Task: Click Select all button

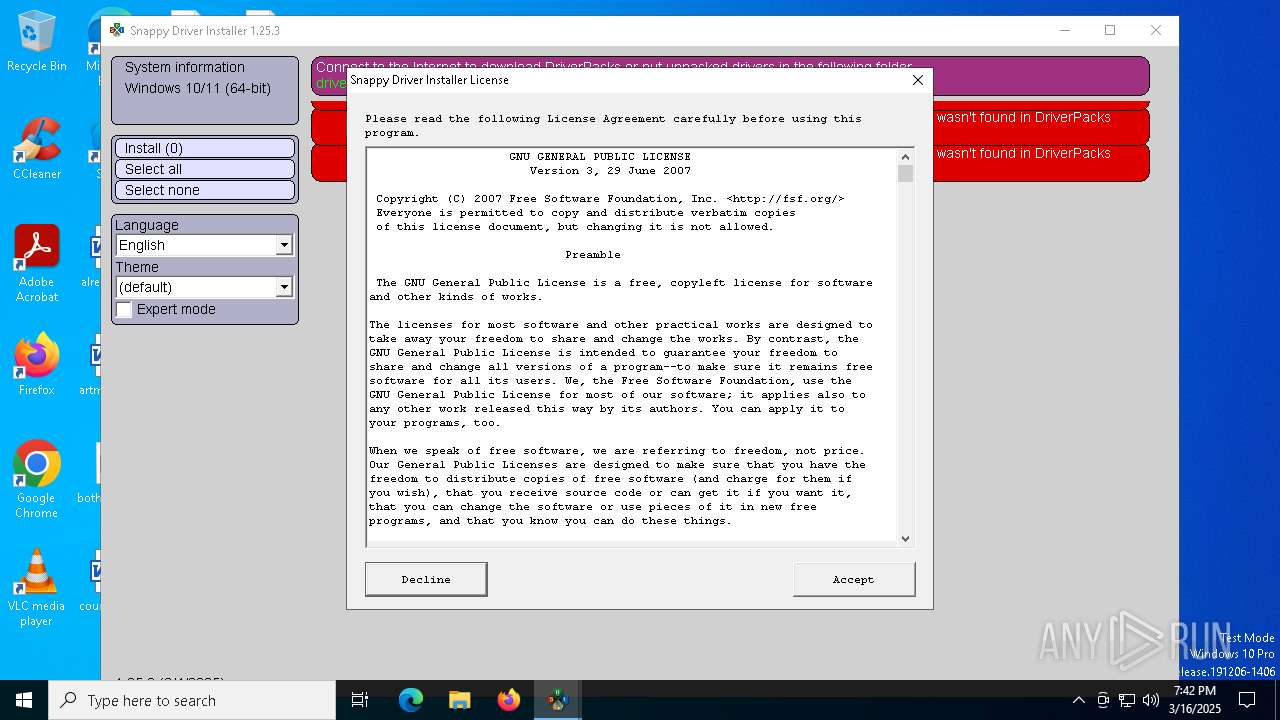Action: pyautogui.click(x=205, y=169)
